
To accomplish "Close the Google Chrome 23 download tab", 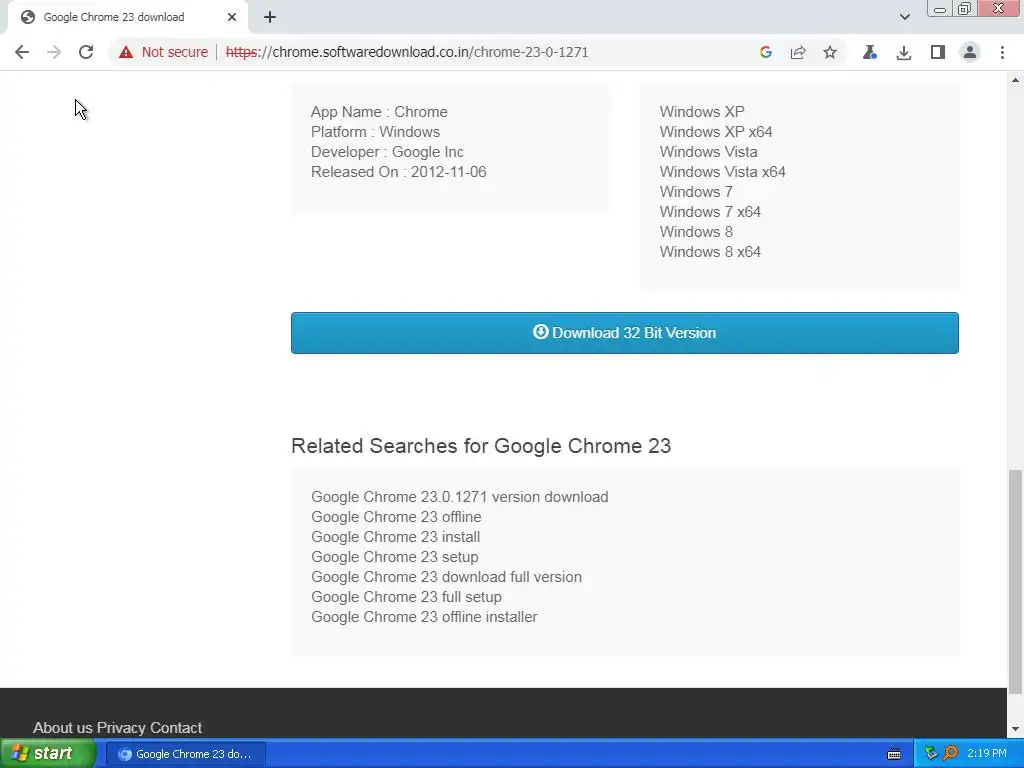I will (x=232, y=17).
